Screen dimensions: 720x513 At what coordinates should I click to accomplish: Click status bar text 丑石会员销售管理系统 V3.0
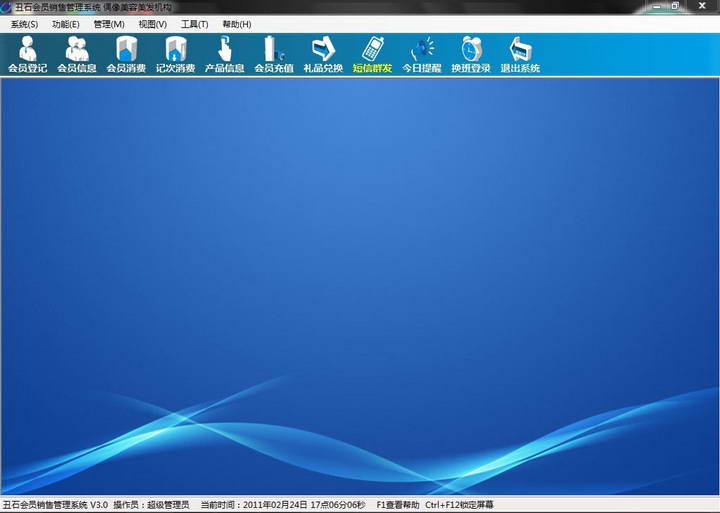tap(55, 505)
